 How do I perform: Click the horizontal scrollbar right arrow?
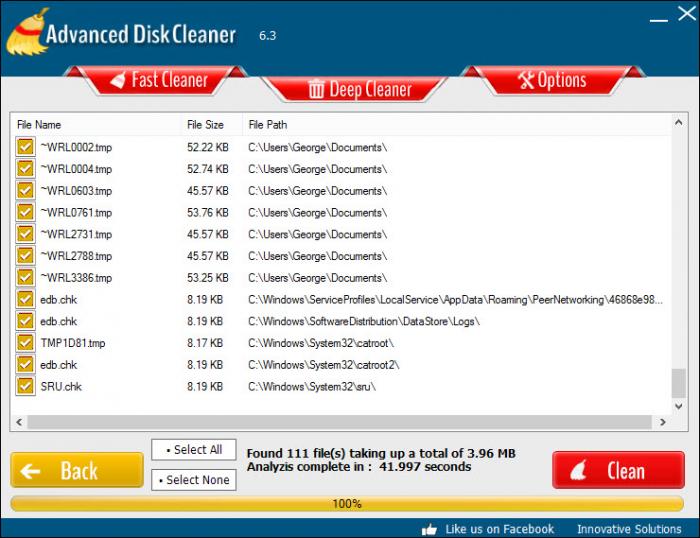pyautogui.click(x=663, y=422)
